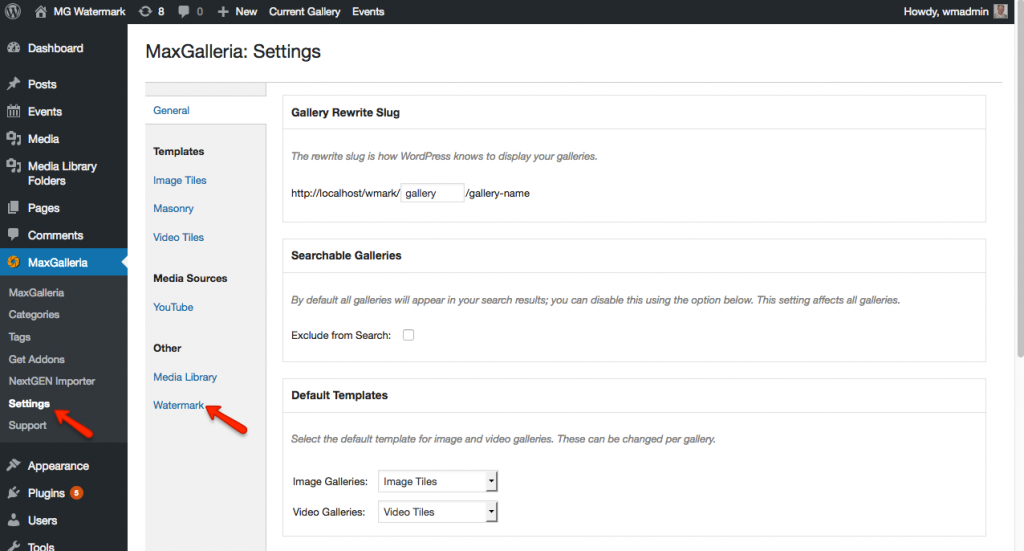Open the Watermark settings link
The width and height of the screenshot is (1024, 551).
point(178,405)
